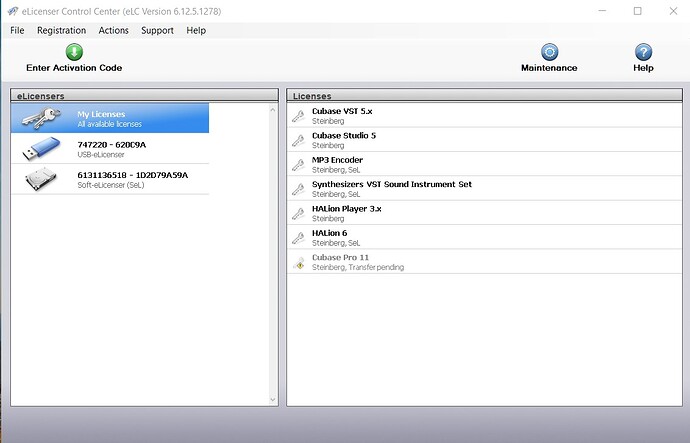Click the key icon beside Cubase VST 5.x
The width and height of the screenshot is (690, 443).
[298, 116]
